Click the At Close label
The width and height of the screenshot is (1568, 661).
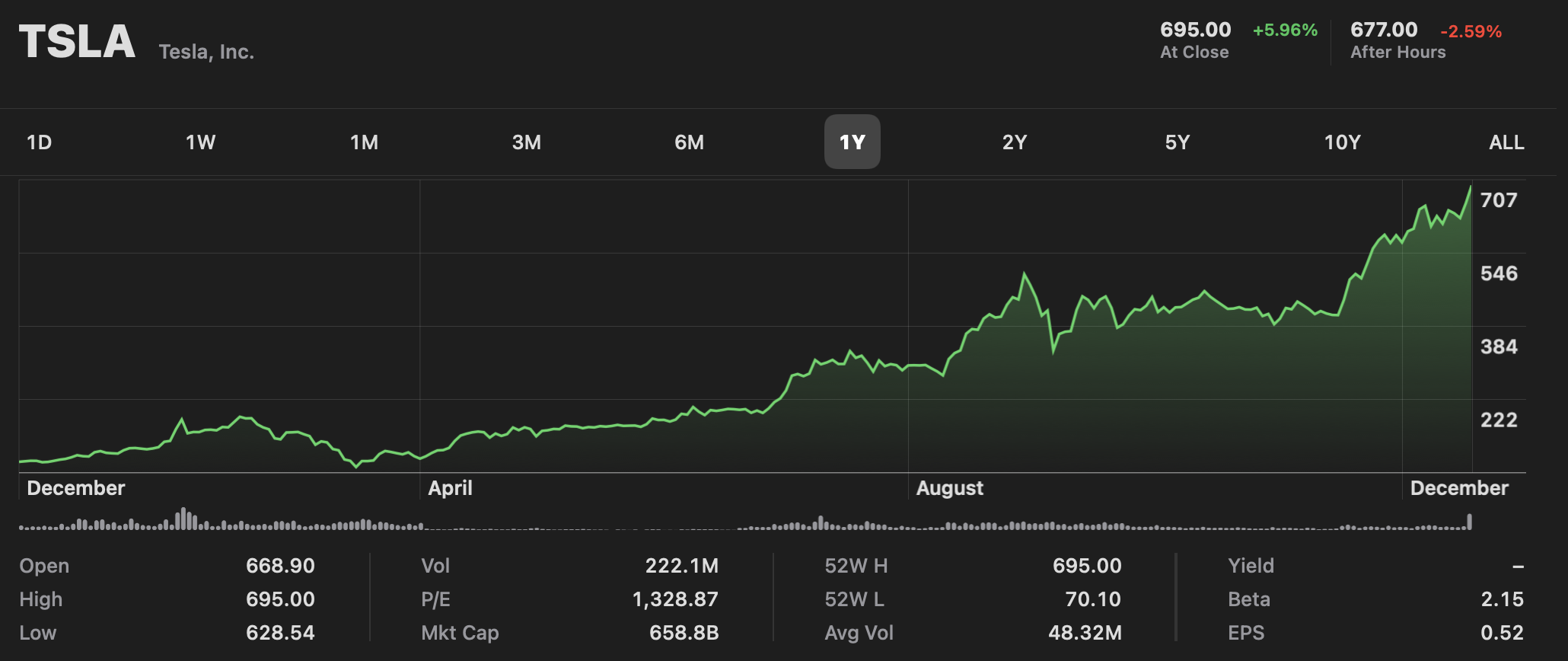(x=1194, y=52)
